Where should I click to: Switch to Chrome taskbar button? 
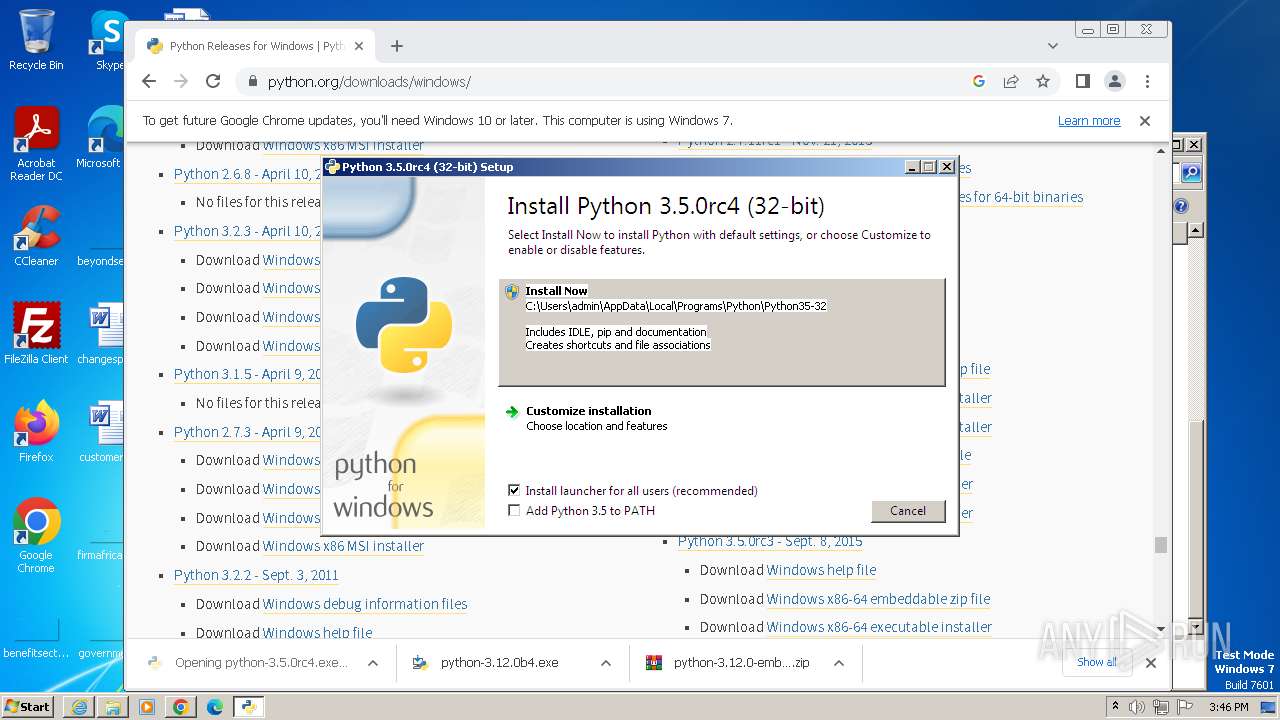click(181, 707)
